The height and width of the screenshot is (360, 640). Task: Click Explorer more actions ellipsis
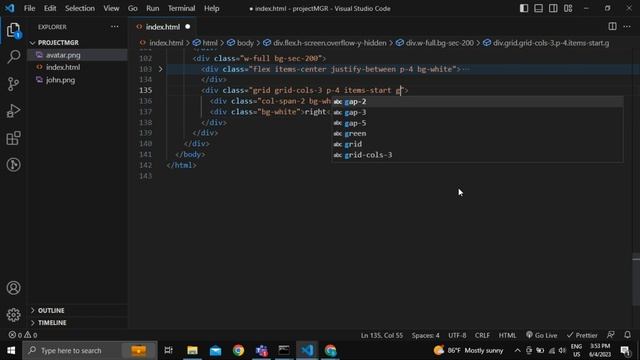point(115,27)
